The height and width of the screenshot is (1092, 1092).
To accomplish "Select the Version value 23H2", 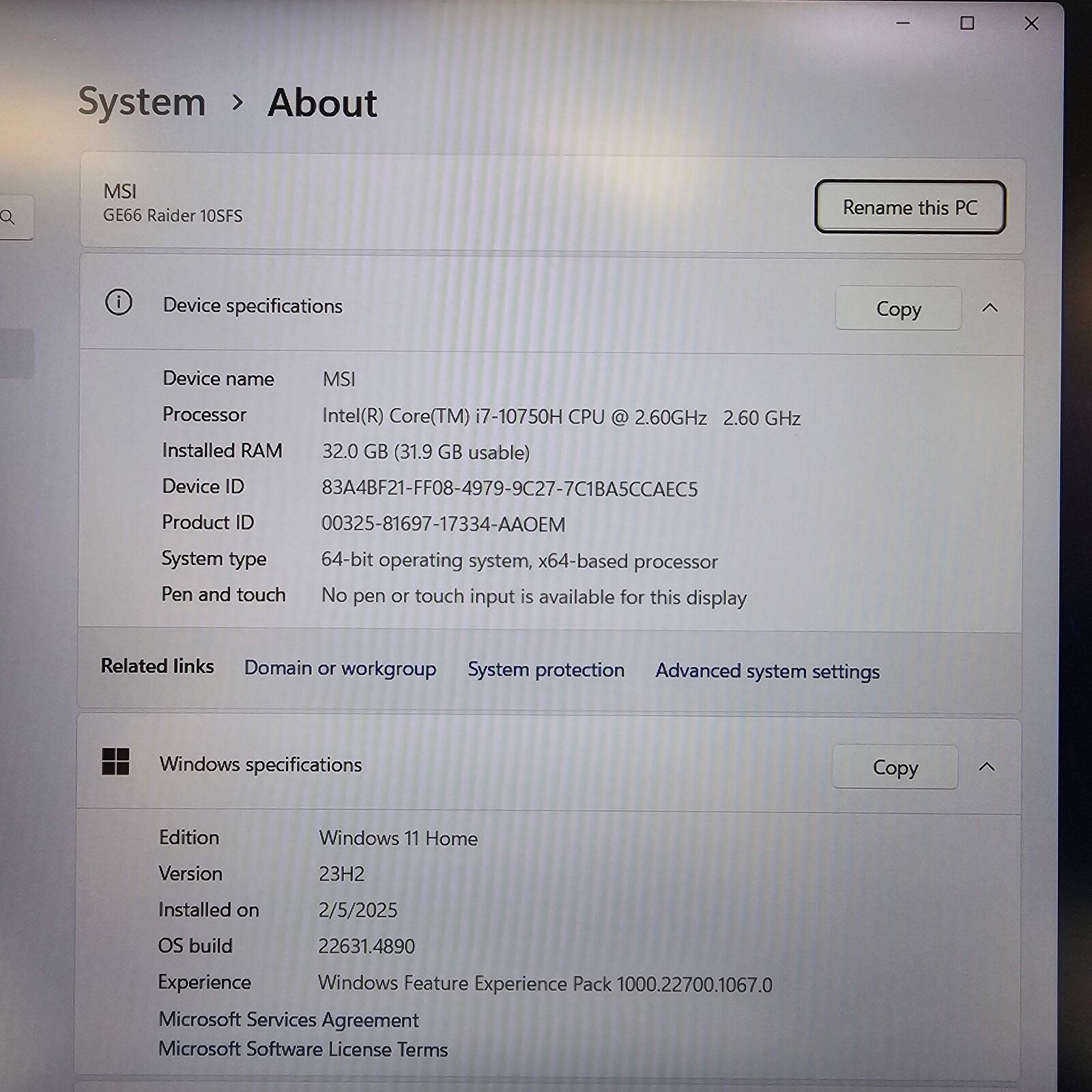I will [342, 874].
